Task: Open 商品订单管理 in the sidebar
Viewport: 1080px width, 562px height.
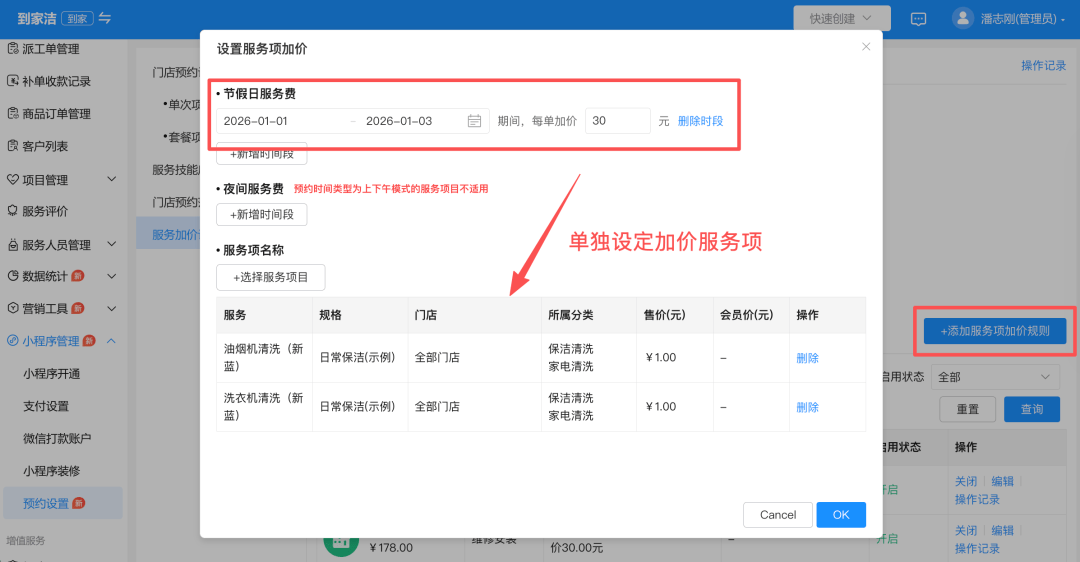Action: [56, 114]
